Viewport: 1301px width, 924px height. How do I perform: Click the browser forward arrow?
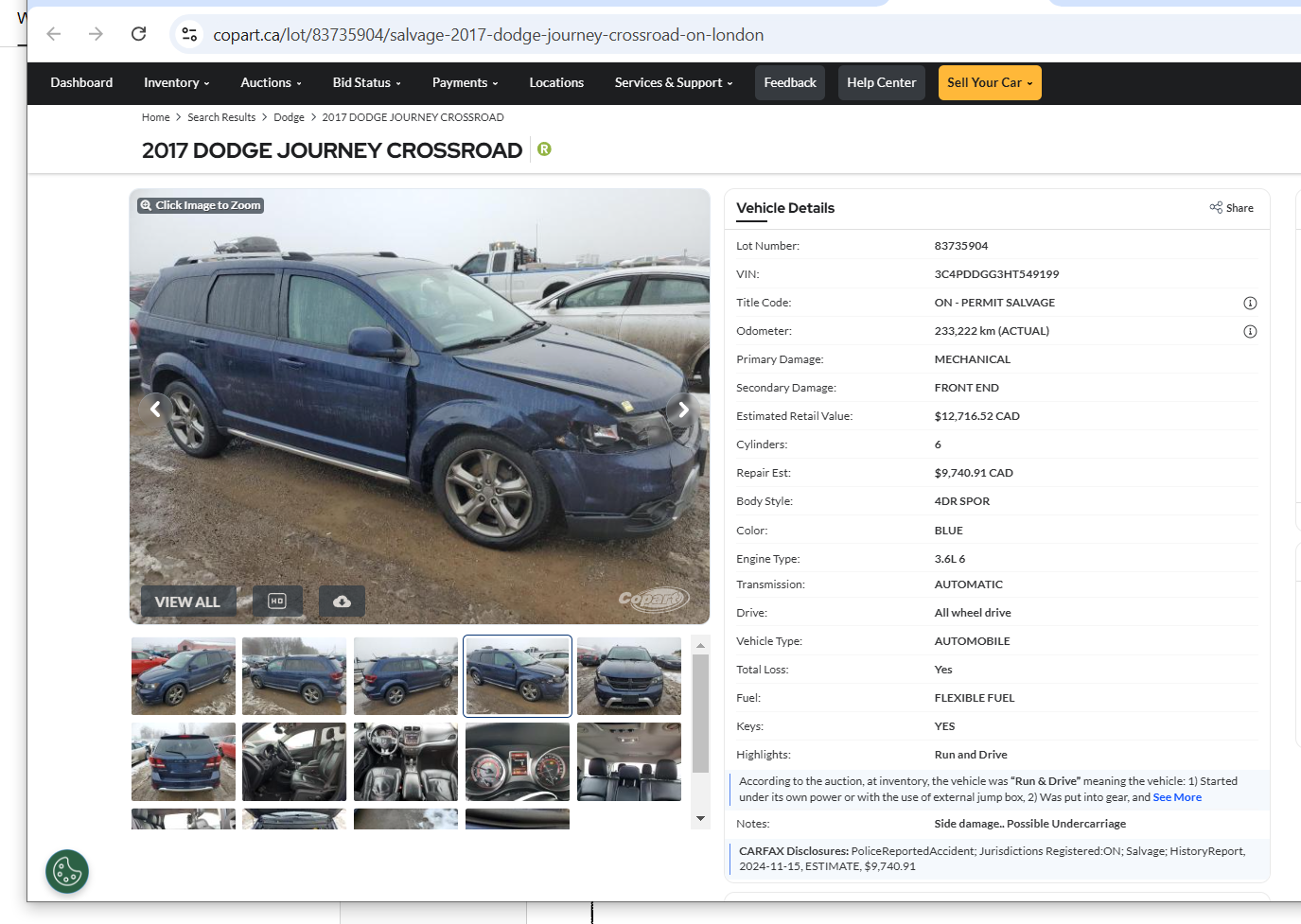pyautogui.click(x=96, y=34)
